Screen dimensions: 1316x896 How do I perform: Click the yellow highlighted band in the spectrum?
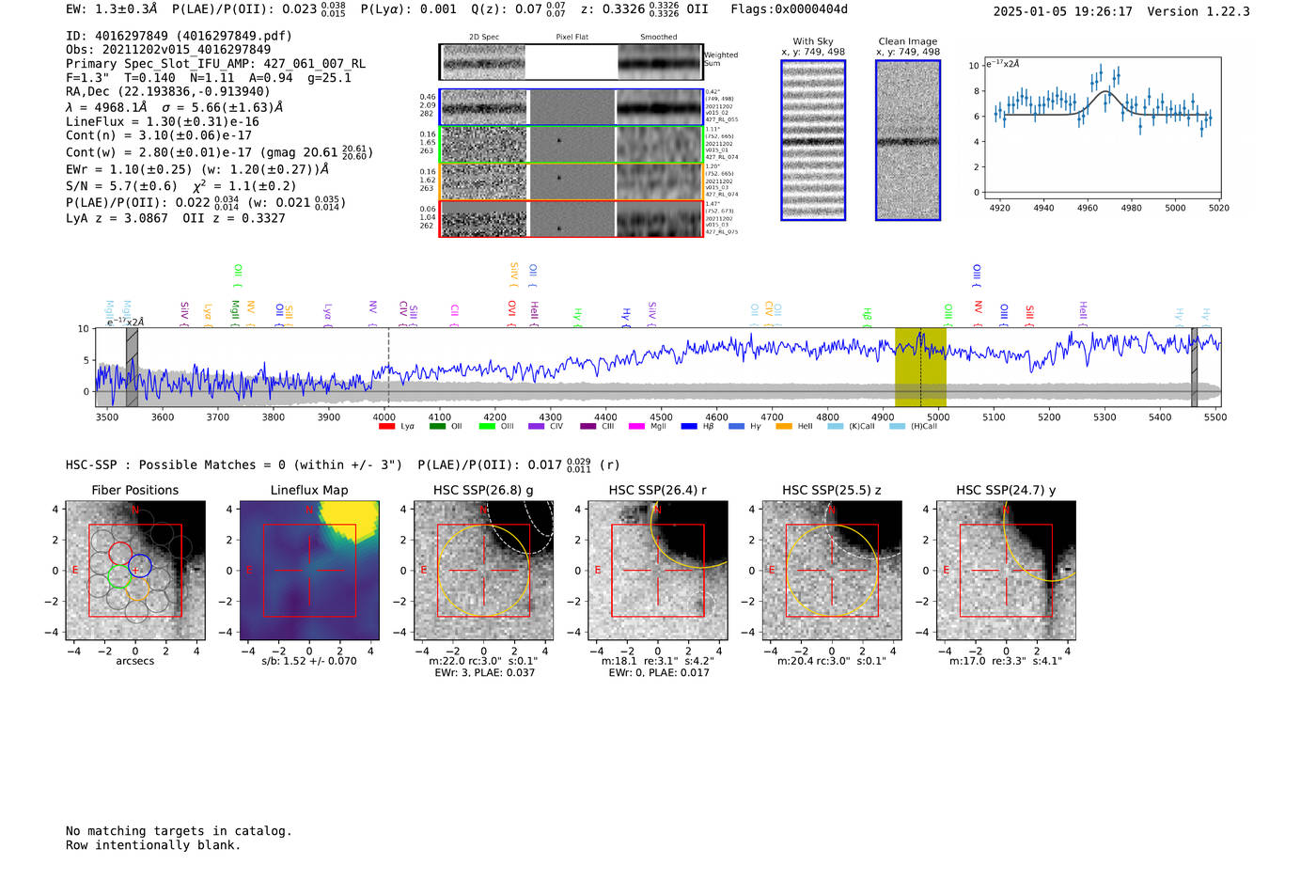click(920, 368)
